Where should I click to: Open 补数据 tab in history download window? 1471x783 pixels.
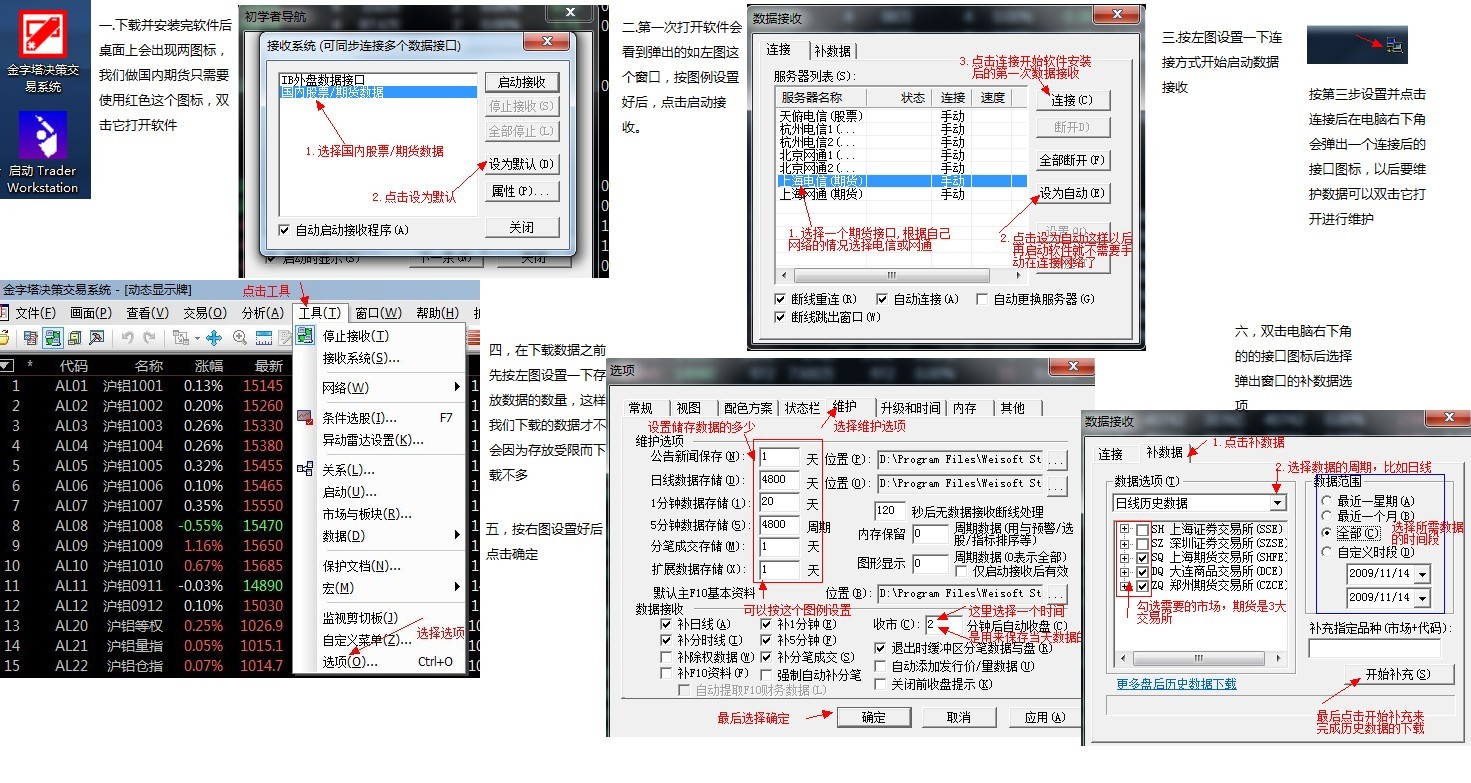pyautogui.click(x=1165, y=453)
